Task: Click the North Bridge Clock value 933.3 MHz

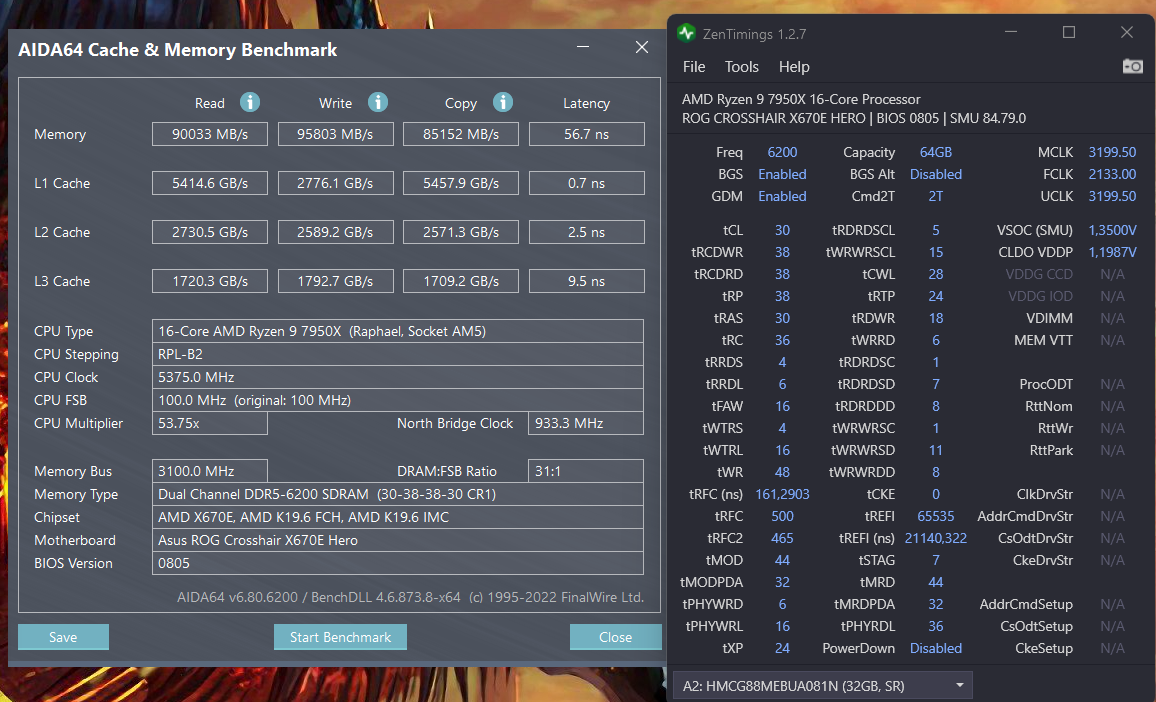Action: click(586, 423)
